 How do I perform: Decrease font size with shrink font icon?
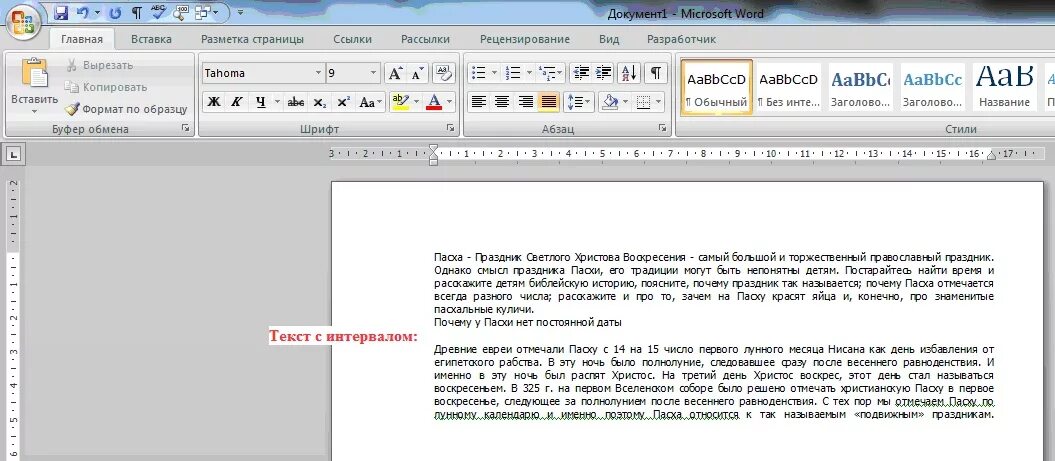point(417,73)
